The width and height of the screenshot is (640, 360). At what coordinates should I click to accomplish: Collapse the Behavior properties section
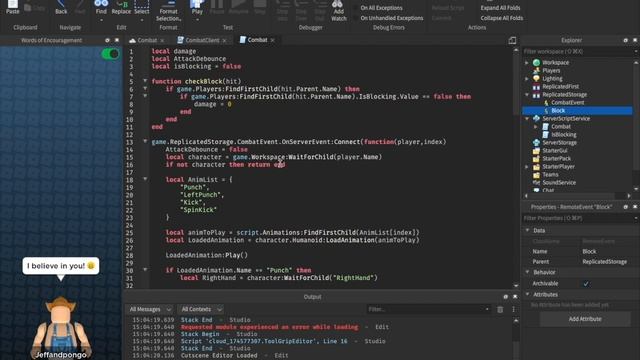click(527, 272)
